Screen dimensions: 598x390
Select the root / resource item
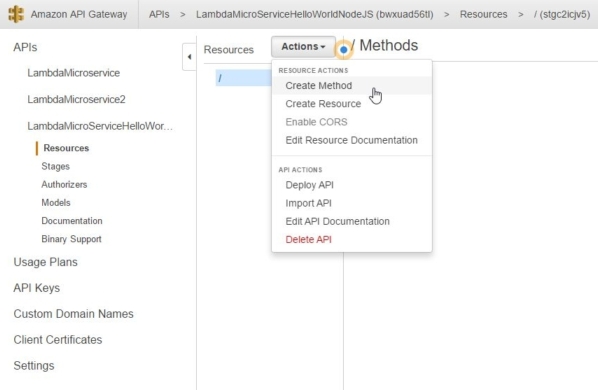[x=243, y=78]
